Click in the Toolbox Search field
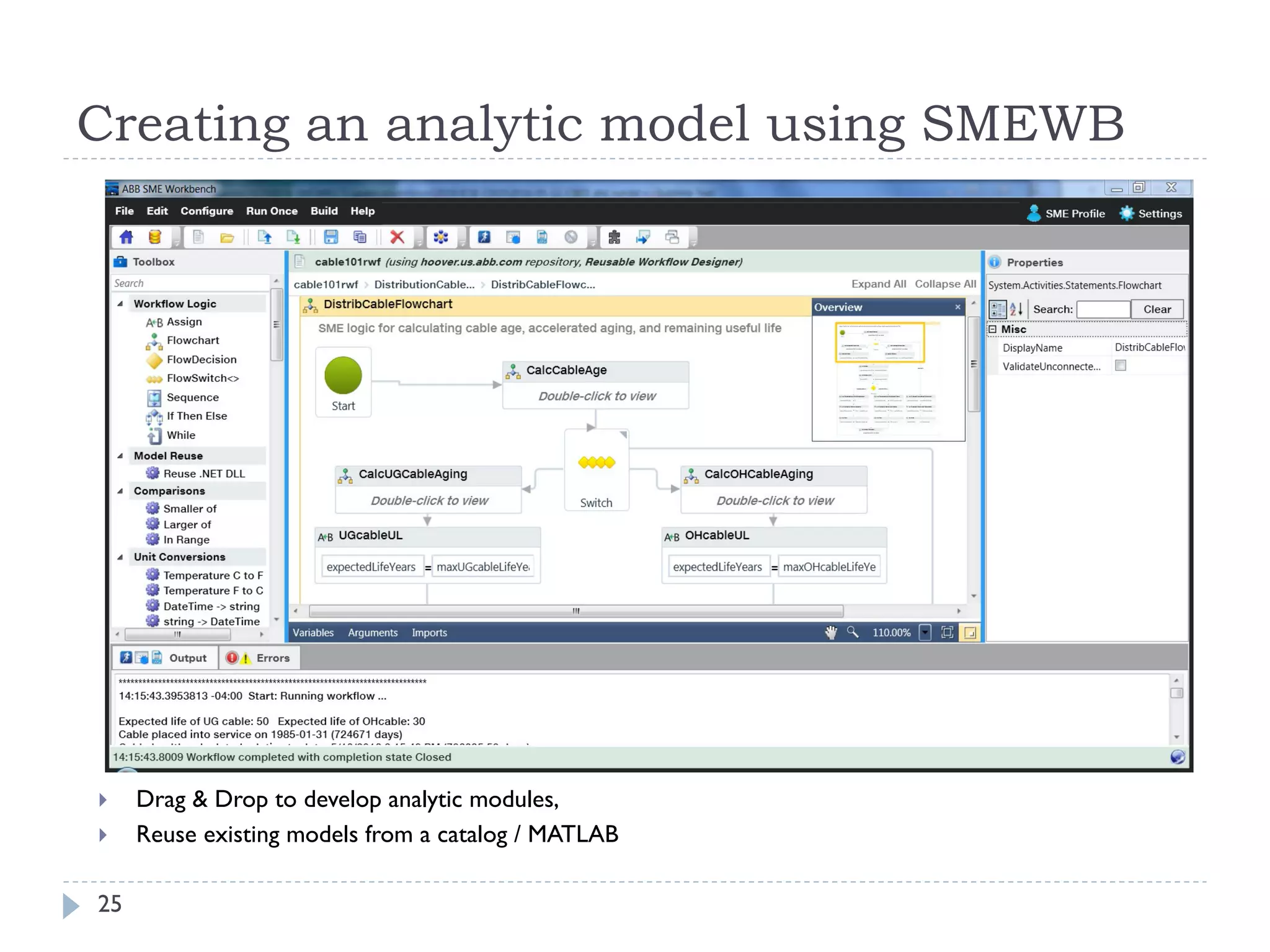Image resolution: width=1270 pixels, height=952 pixels. (190, 283)
